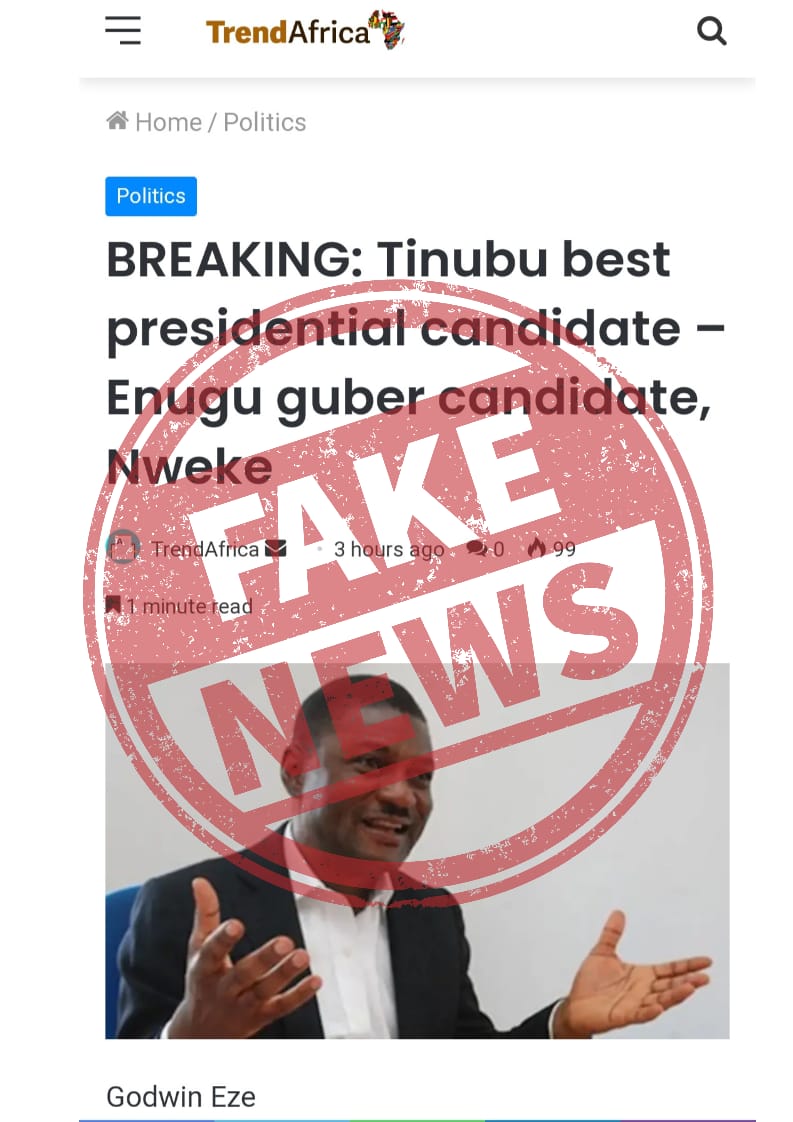Open the TrendAfrica logo text homepage link

(288, 32)
